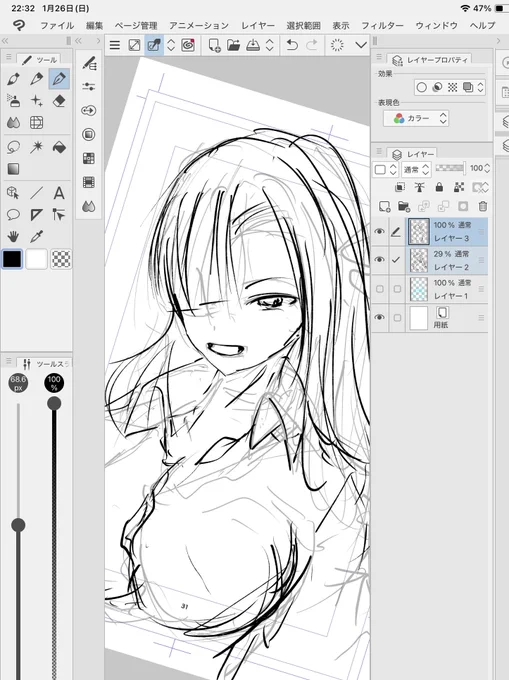This screenshot has width=509, height=680.
Task: Select the Correct line tool
Action: coord(59,214)
